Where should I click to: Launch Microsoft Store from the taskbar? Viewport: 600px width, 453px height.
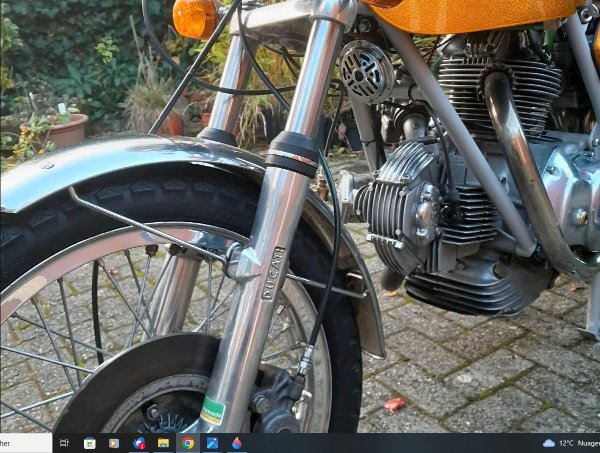tap(89, 443)
